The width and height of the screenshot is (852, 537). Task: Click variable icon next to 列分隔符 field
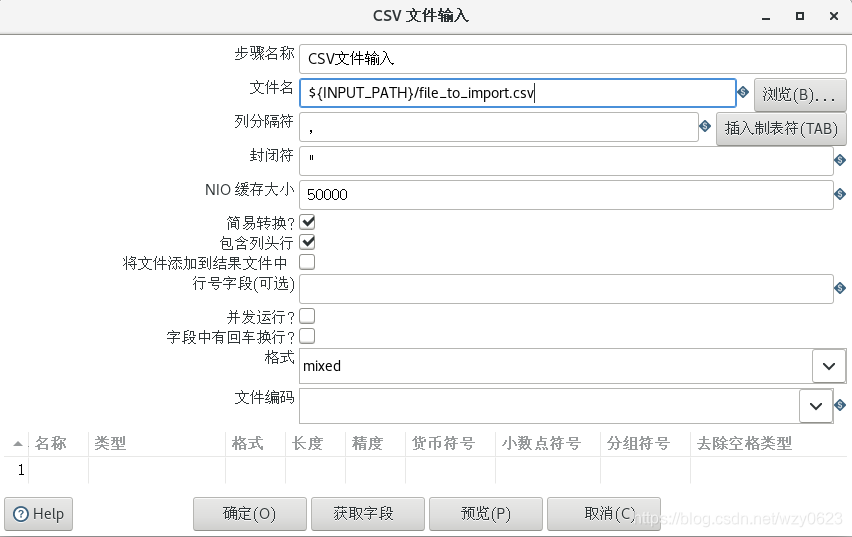pos(705,126)
